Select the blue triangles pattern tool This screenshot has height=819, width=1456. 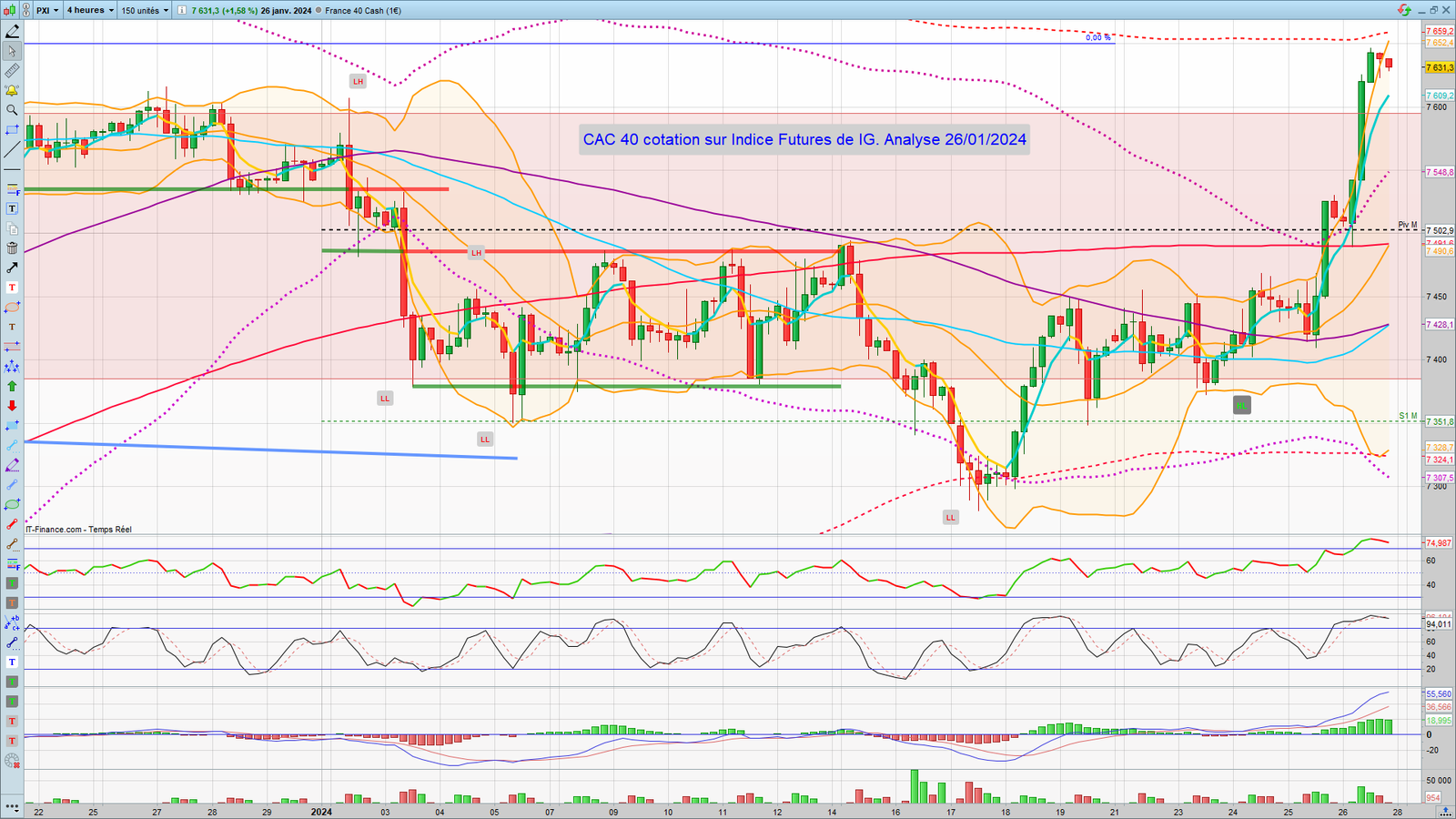(12, 367)
